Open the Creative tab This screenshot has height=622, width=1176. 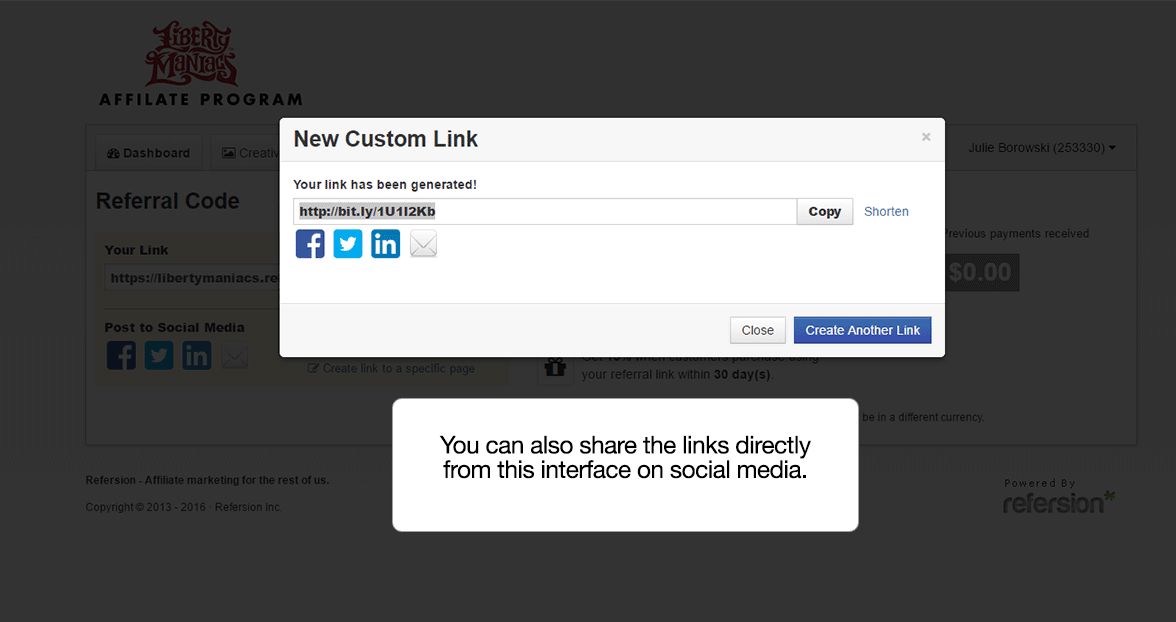coord(248,153)
